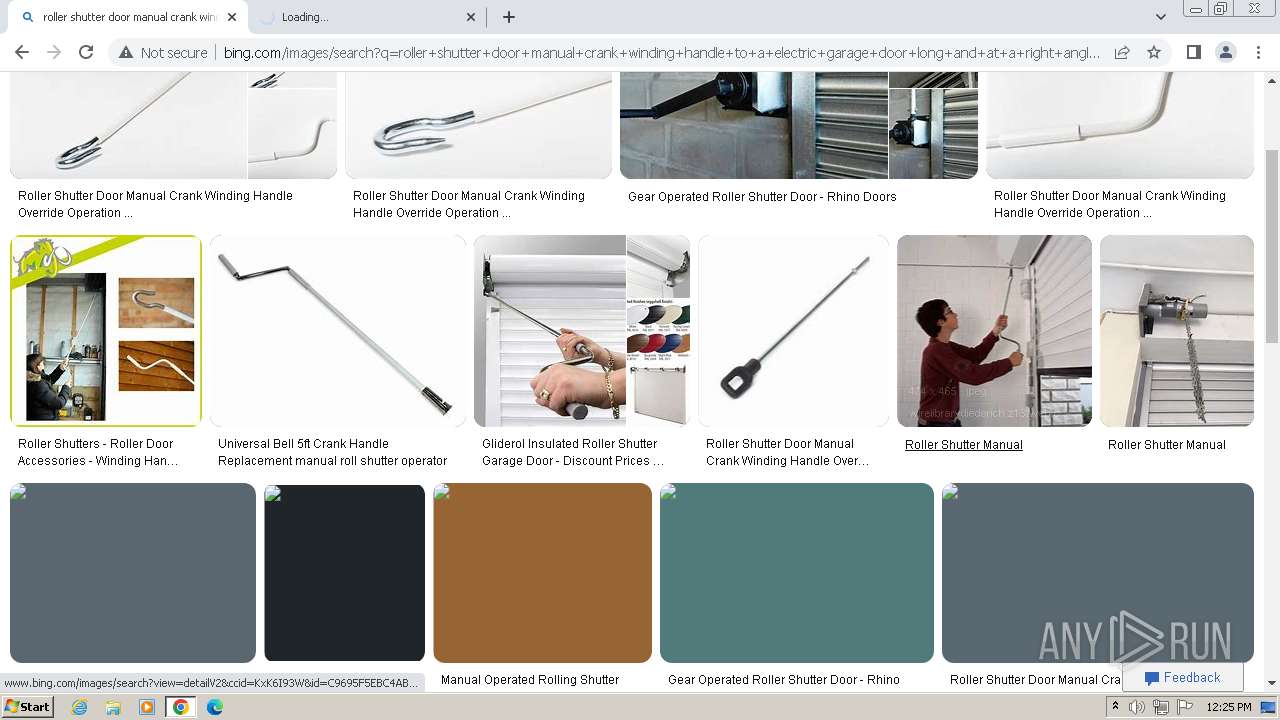The width and height of the screenshot is (1280, 720).
Task: Open Roller Shutter Manual caption under motor image
Action: pyautogui.click(x=1166, y=445)
